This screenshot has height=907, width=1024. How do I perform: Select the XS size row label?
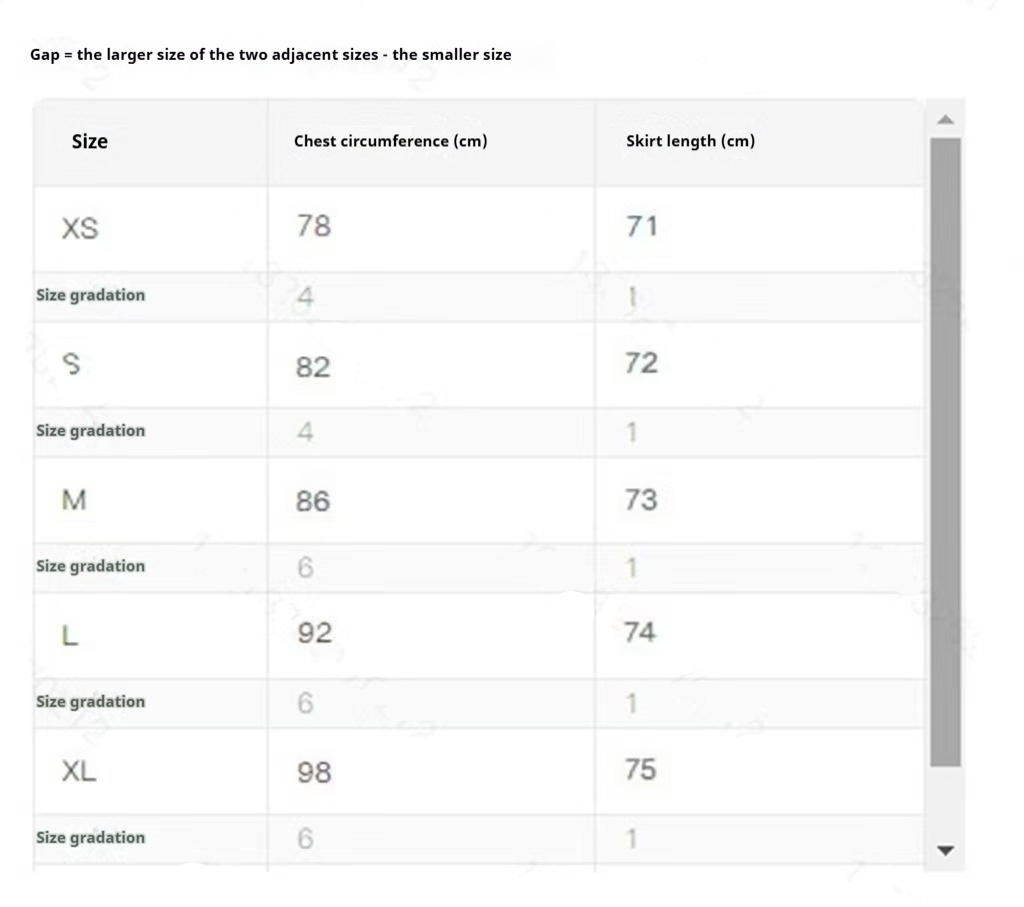coord(80,229)
